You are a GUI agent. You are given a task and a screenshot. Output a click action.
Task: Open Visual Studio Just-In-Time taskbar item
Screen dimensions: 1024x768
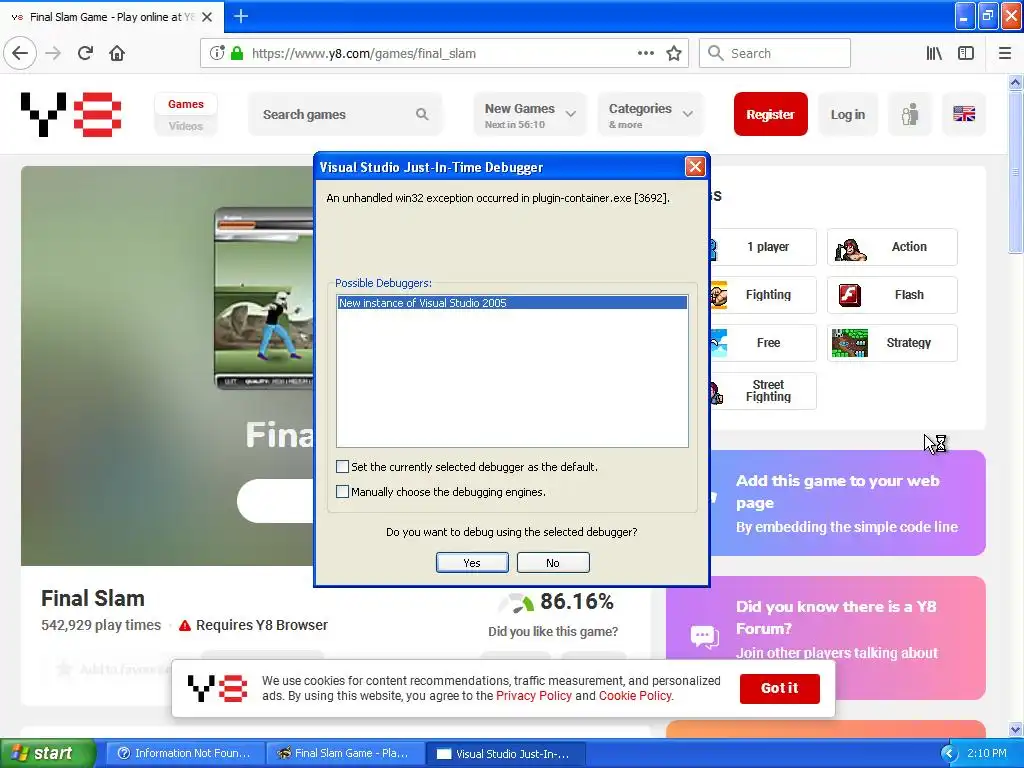505,754
